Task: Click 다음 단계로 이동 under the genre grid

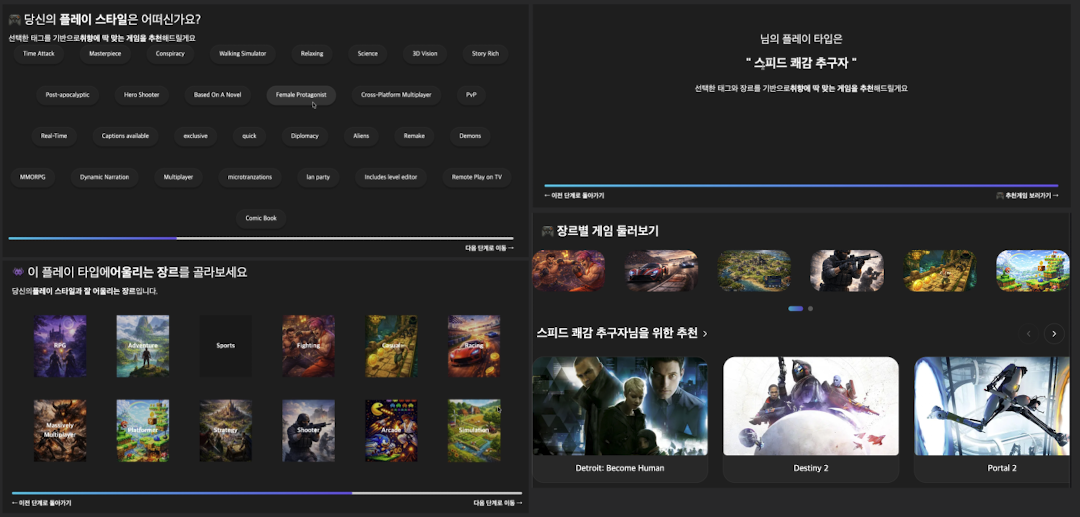Action: click(498, 503)
